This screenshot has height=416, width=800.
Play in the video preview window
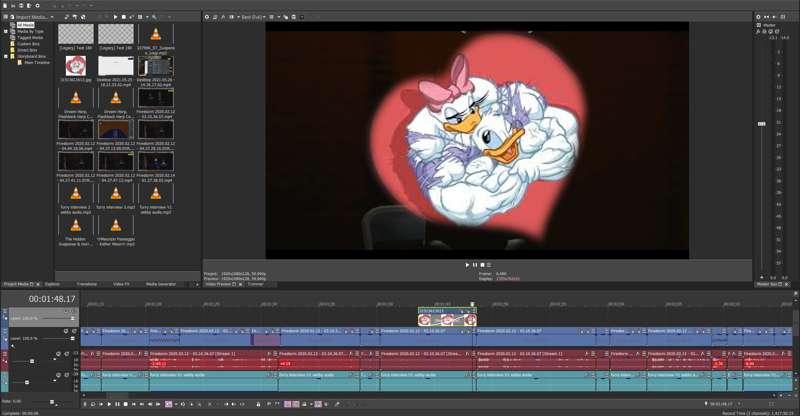tap(467, 265)
